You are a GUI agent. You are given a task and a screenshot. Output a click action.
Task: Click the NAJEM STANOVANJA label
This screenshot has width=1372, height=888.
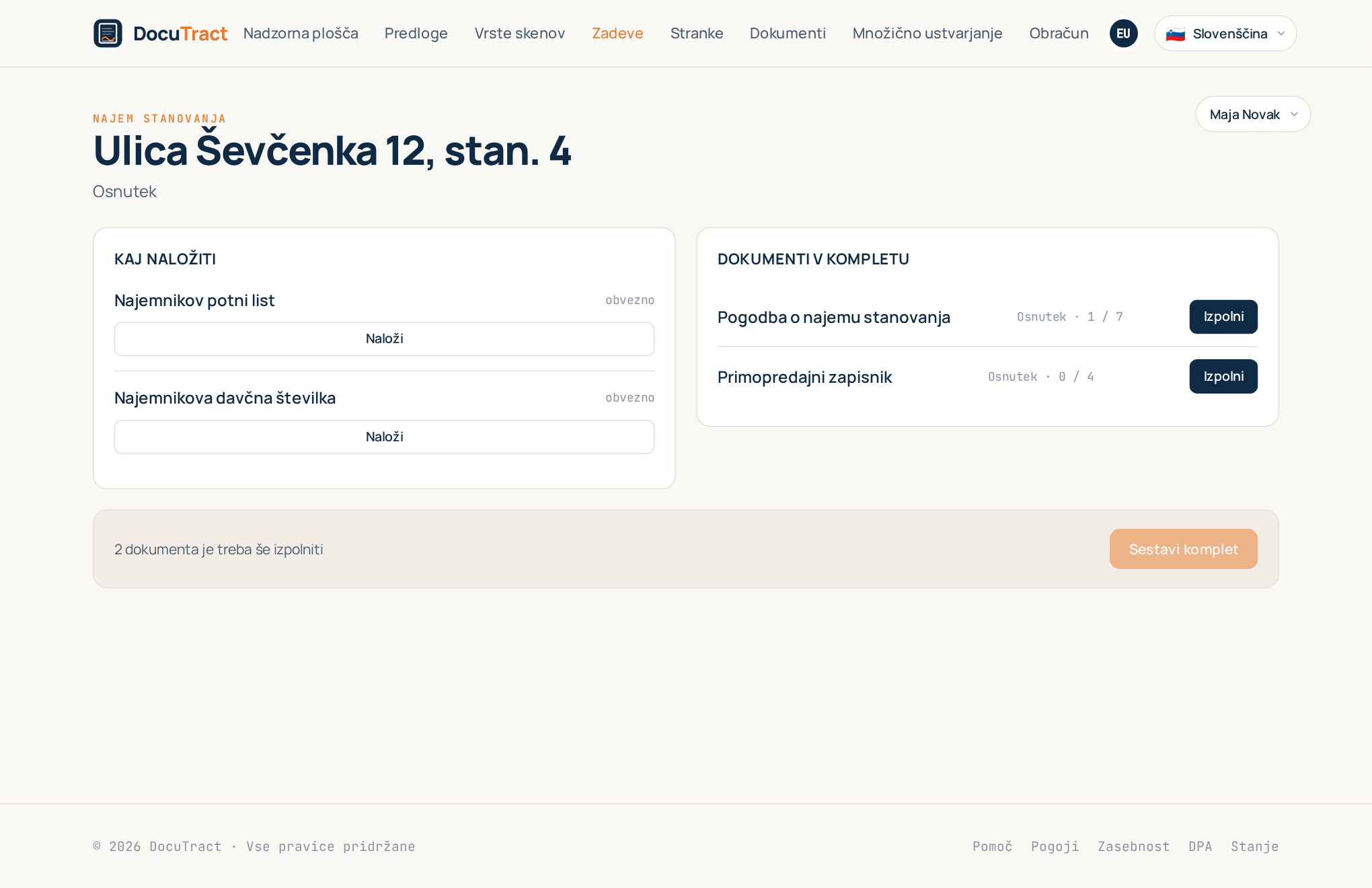tap(159, 119)
